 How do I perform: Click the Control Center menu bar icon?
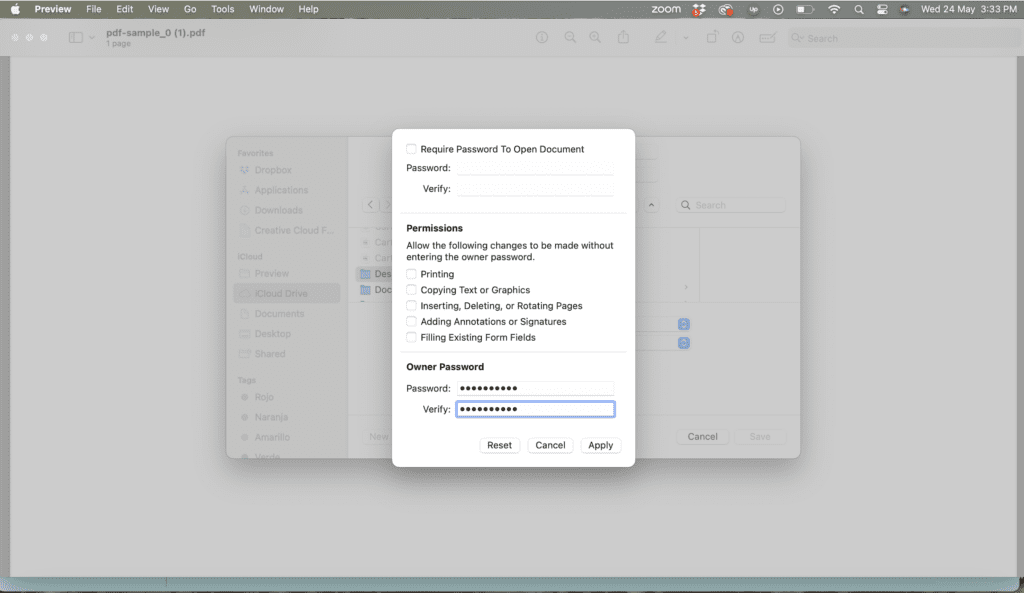point(881,9)
